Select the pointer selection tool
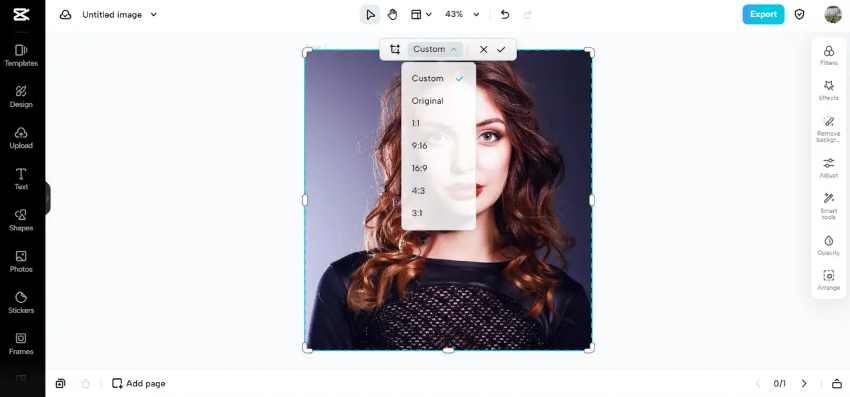This screenshot has width=850, height=397. [x=370, y=15]
